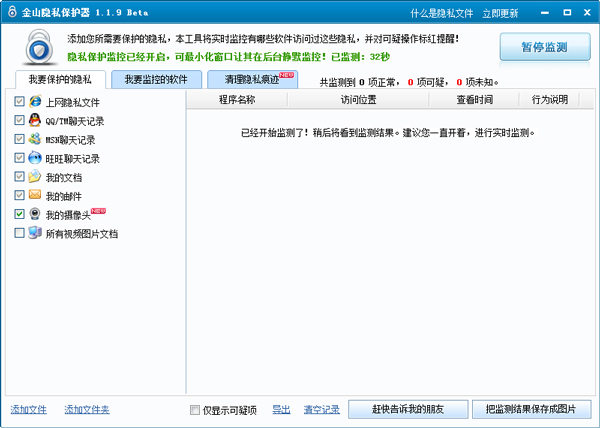Uncheck the 我的摄像头 checkbox

19,214
